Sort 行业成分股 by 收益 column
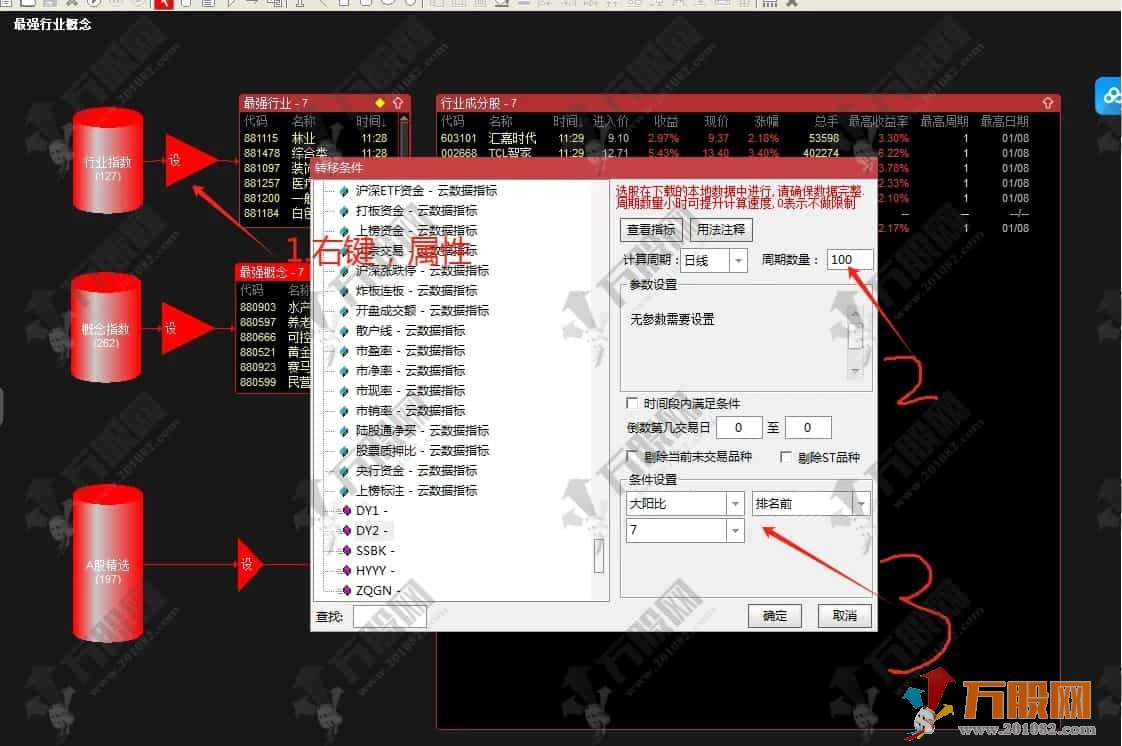The image size is (1122, 746). [666, 122]
